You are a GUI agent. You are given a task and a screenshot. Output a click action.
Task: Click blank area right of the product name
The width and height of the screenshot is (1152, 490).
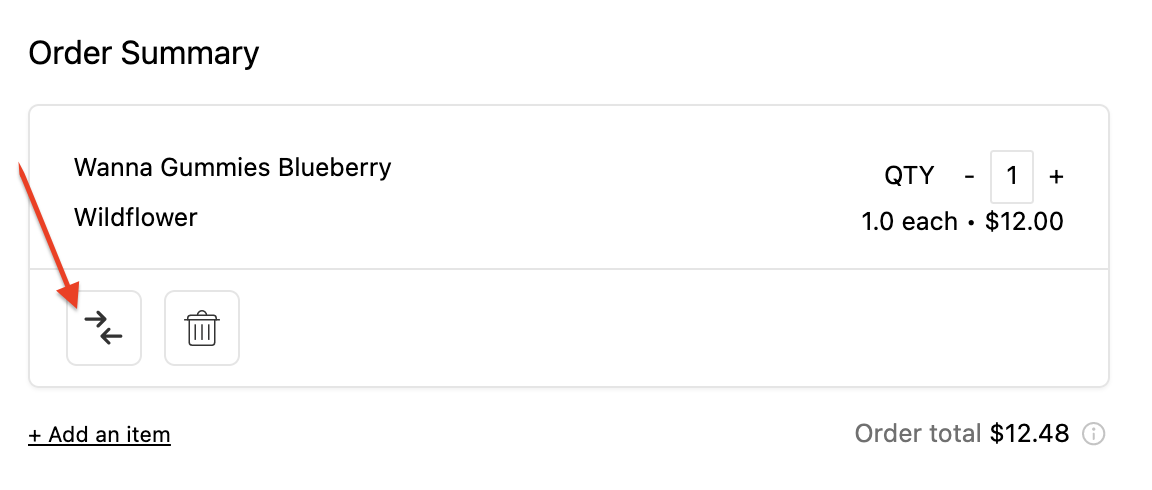624,168
